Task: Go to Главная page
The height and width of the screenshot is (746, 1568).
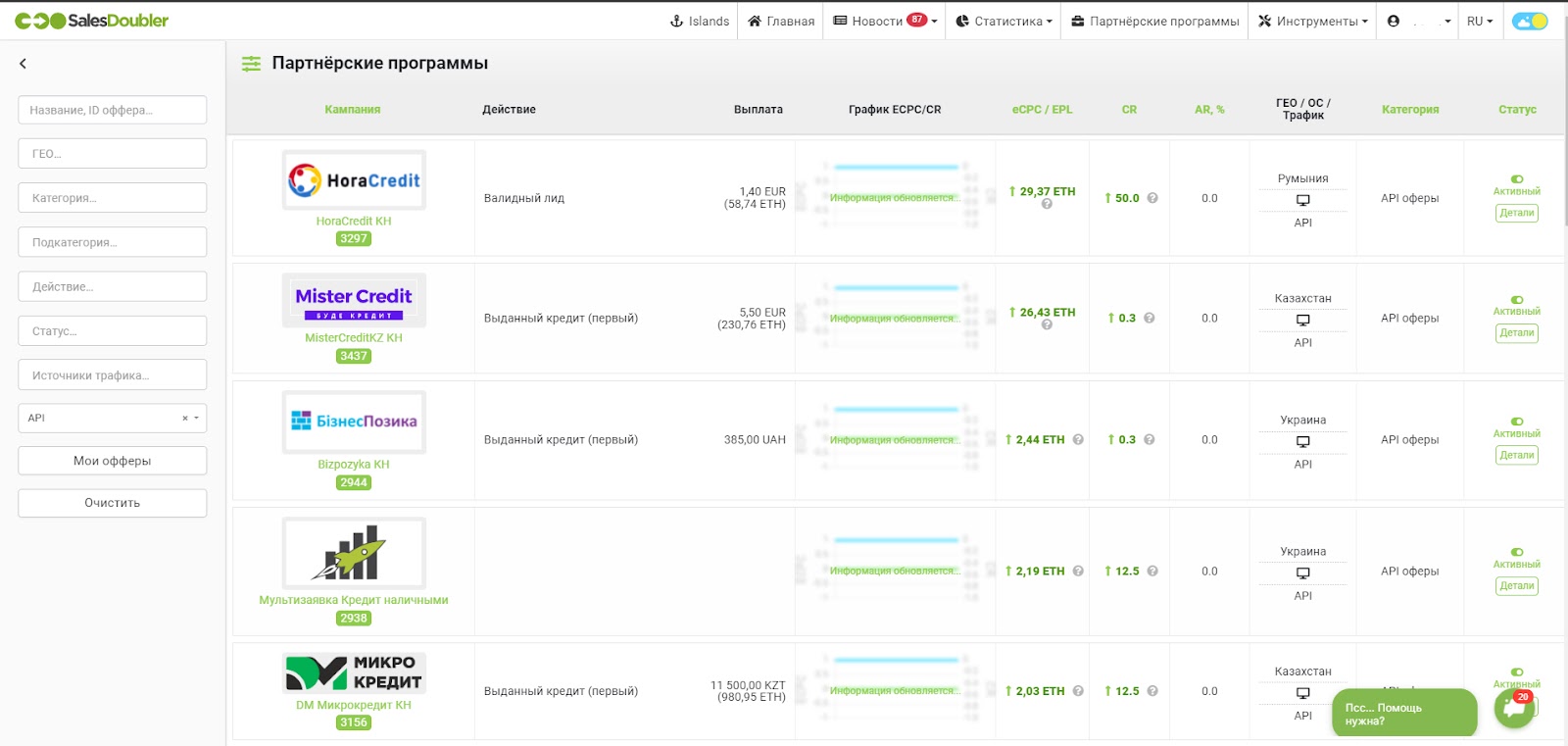Action: pyautogui.click(x=781, y=21)
